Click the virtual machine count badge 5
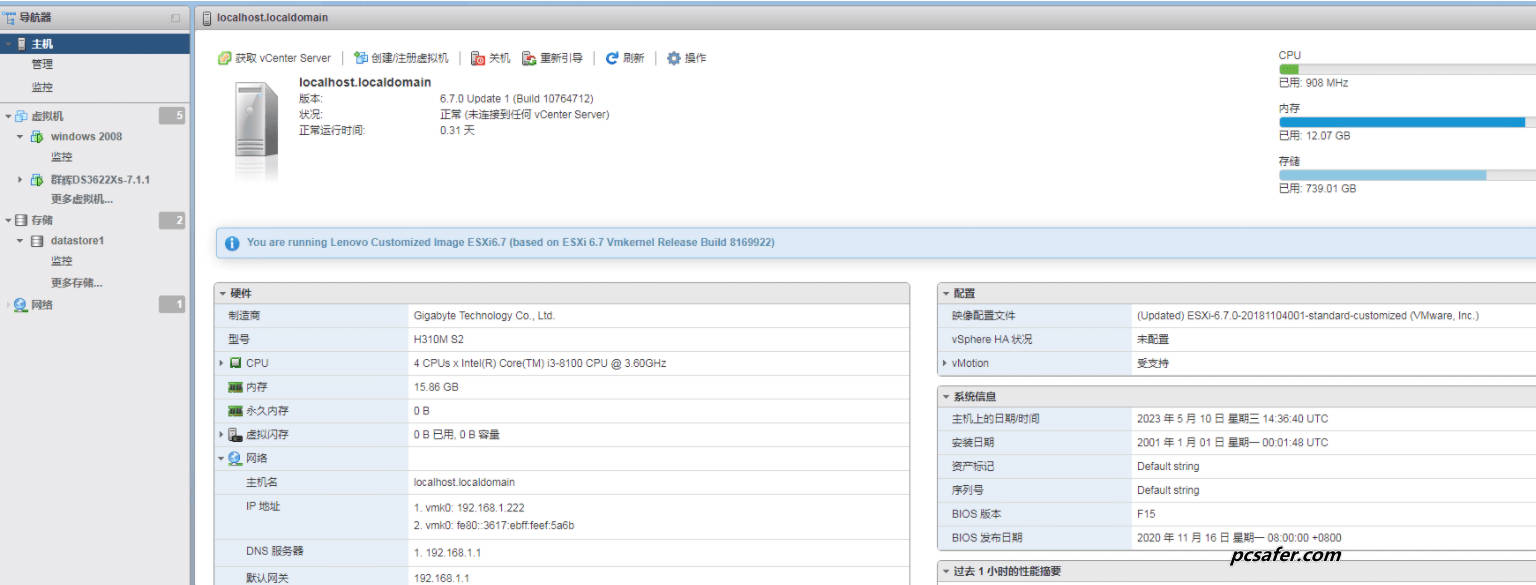The height and width of the screenshot is (585, 1536). point(172,116)
